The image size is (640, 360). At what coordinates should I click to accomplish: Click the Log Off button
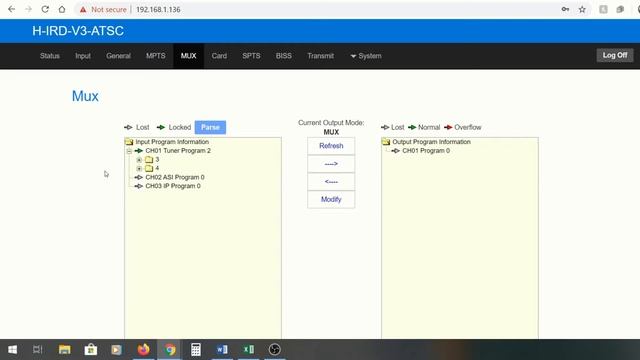click(615, 55)
